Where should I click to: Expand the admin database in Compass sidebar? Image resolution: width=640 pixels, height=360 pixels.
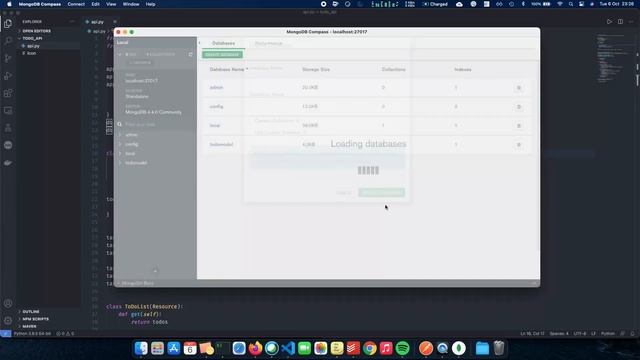(x=120, y=135)
